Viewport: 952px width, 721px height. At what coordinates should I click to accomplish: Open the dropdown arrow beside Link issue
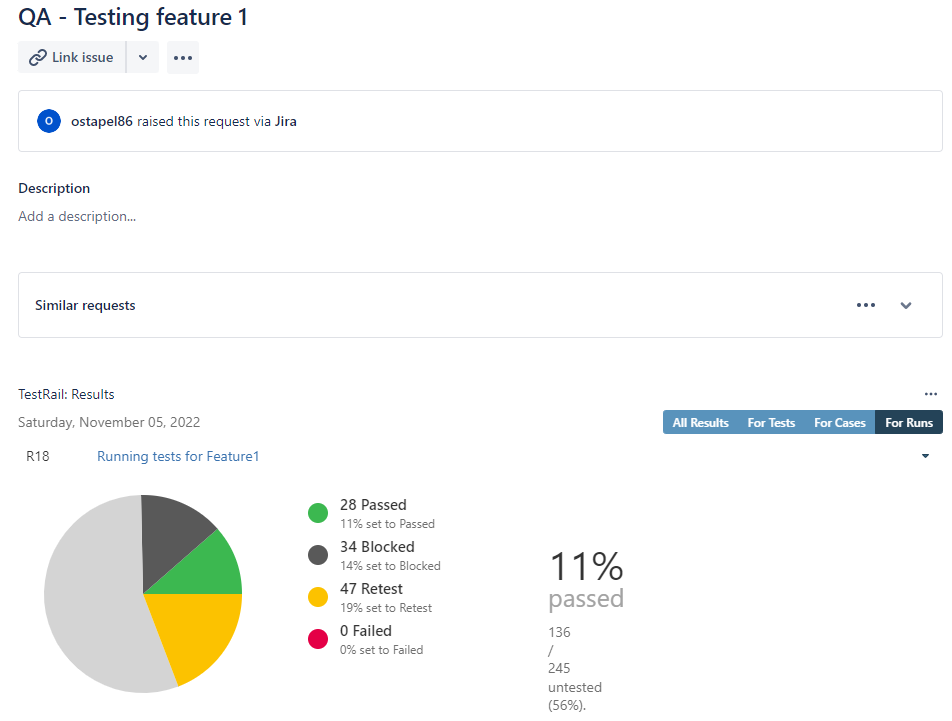[x=143, y=57]
